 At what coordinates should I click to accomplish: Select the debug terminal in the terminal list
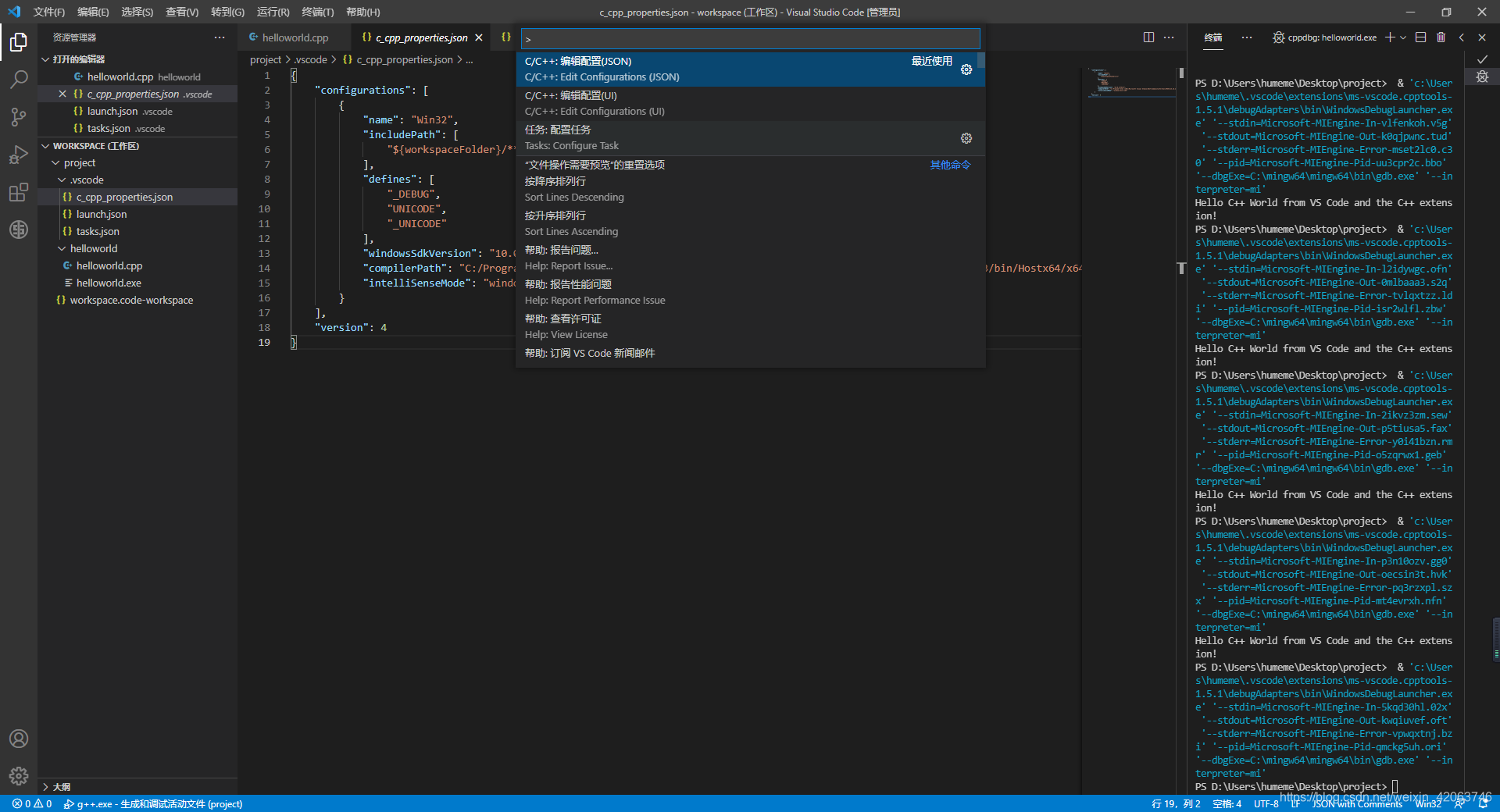(1482, 77)
